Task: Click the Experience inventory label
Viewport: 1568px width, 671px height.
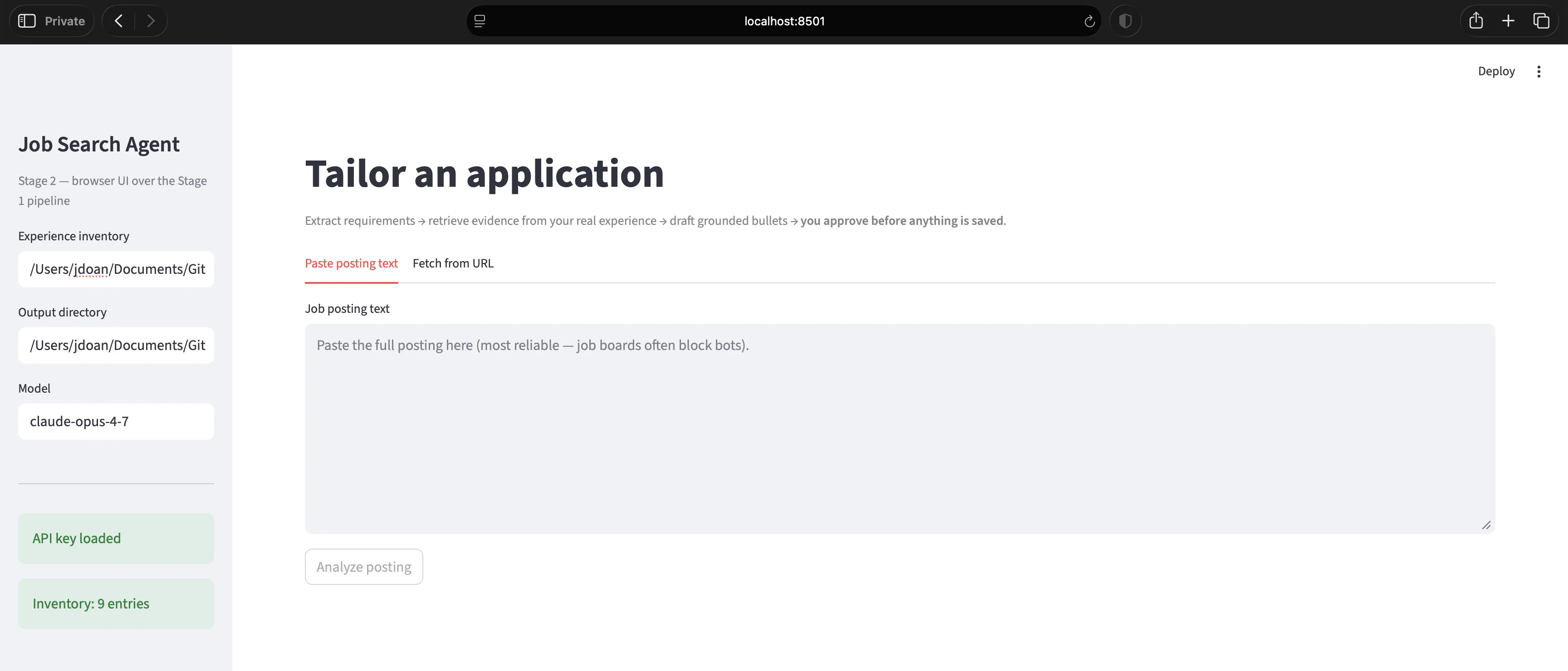Action: pos(73,236)
